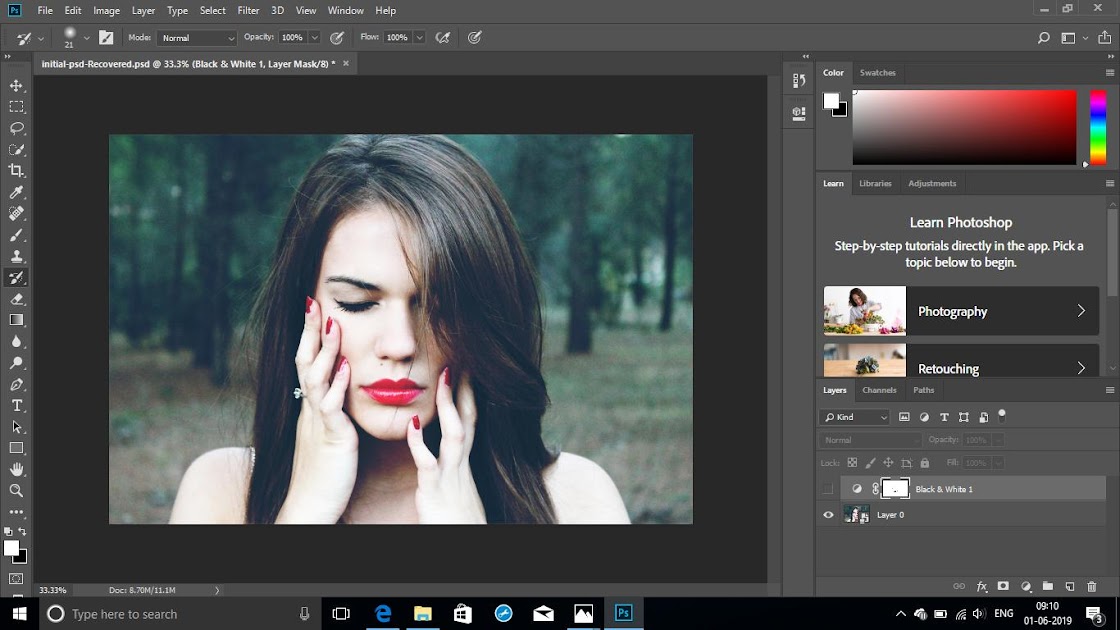
Task: Open the brush blending Mode dropdown
Action: [x=196, y=37]
